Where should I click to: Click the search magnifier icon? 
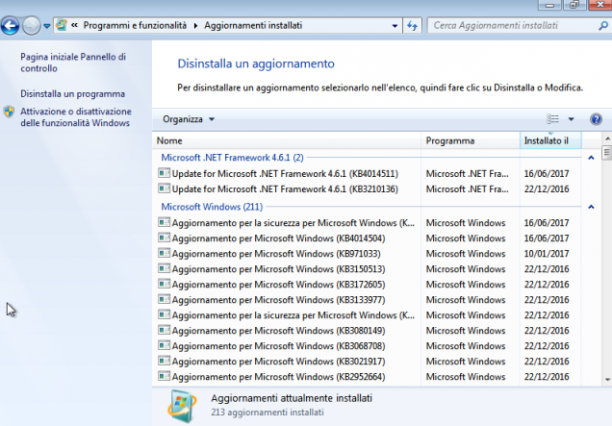tap(603, 26)
